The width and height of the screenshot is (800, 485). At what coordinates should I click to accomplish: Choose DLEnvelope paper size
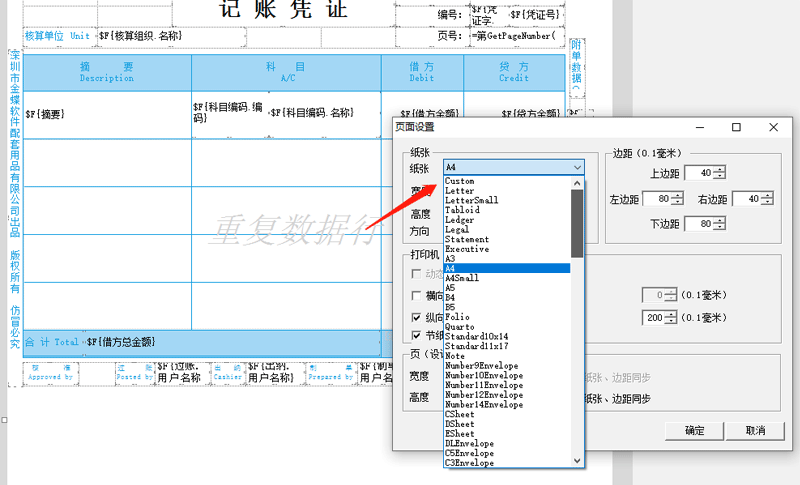coord(507,443)
